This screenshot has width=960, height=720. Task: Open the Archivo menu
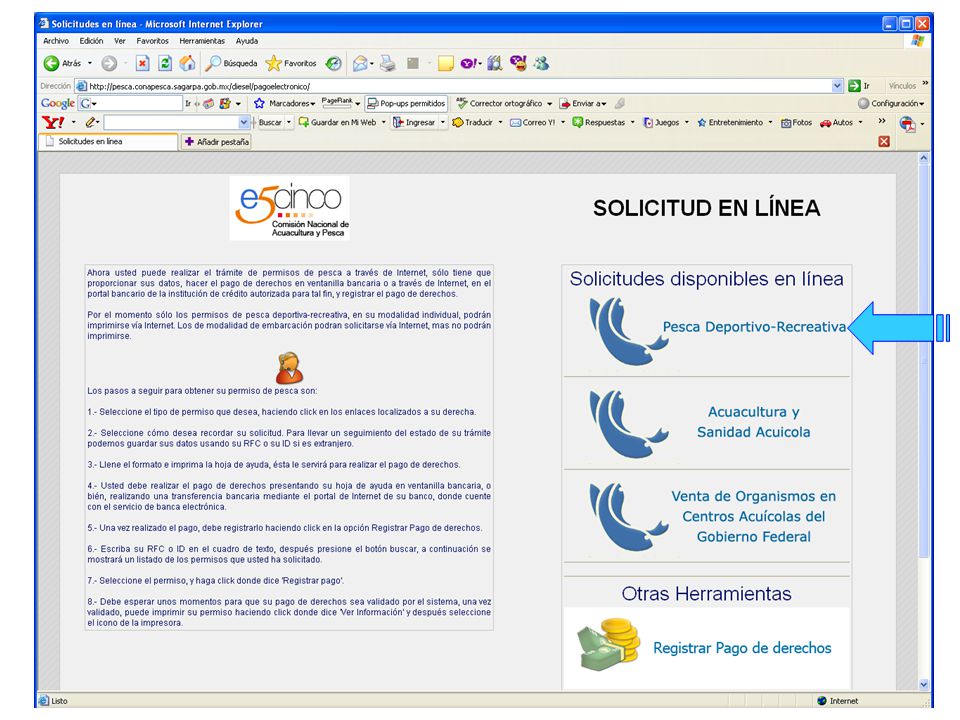tap(56, 41)
